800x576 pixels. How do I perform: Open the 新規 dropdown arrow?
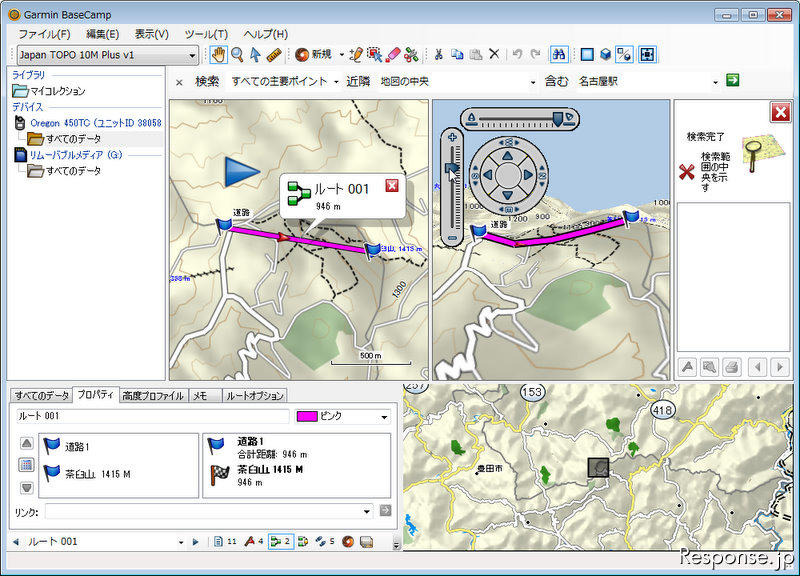(341, 54)
